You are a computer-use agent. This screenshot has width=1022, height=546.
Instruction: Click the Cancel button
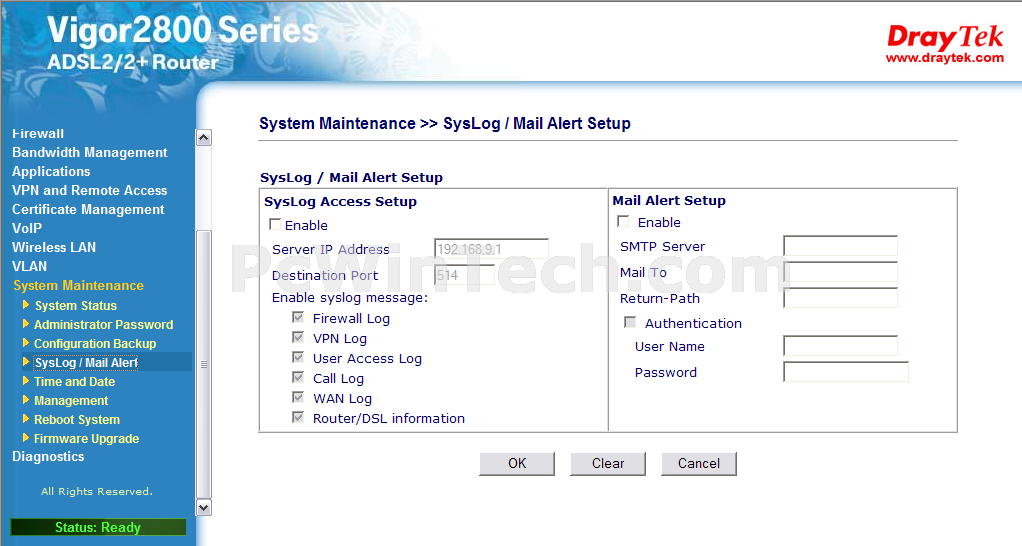click(x=699, y=463)
